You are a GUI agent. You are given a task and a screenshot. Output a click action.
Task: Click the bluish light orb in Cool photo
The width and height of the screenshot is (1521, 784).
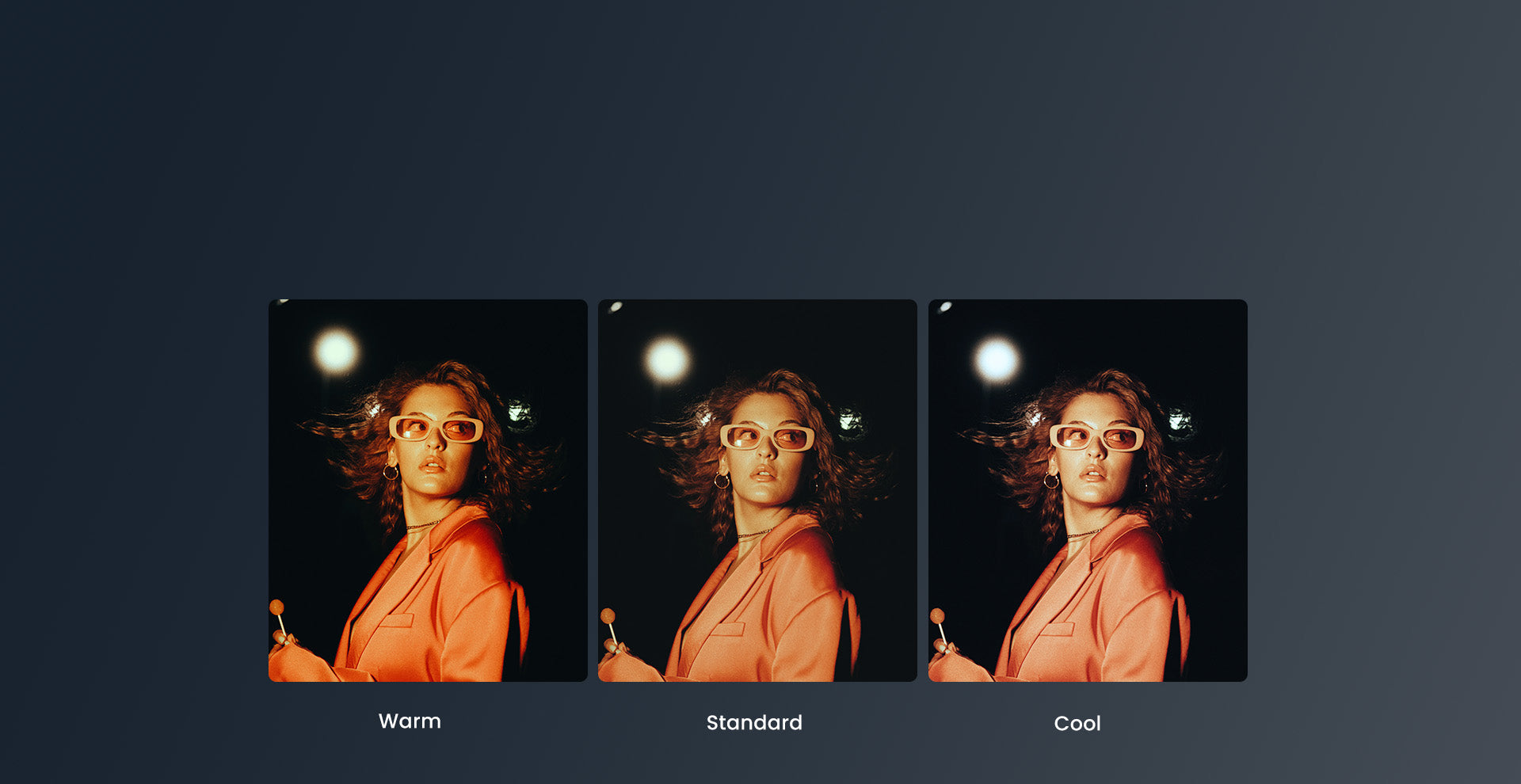[997, 359]
